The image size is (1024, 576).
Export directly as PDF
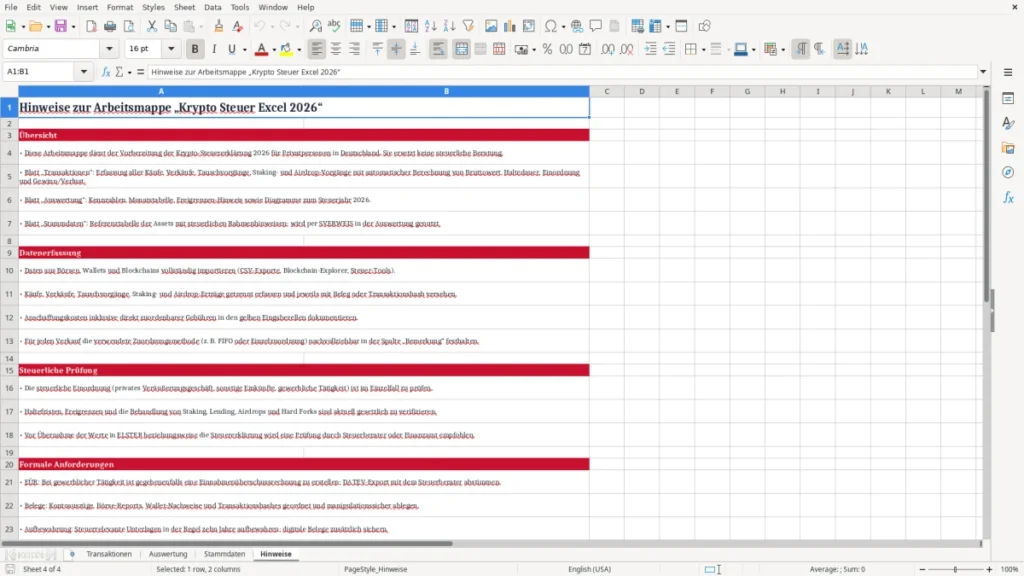(91, 26)
